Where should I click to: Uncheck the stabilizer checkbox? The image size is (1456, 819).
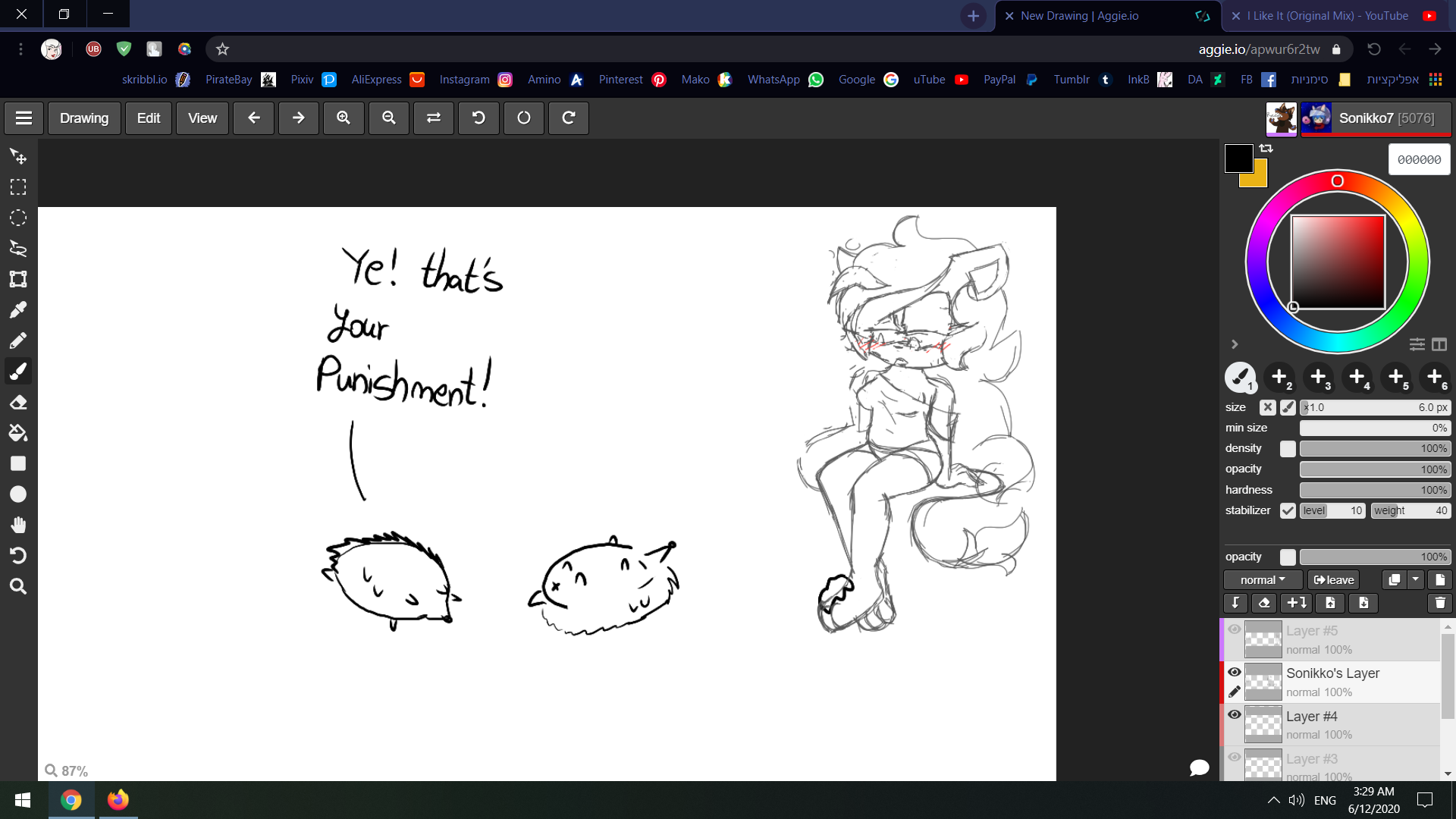point(1288,510)
